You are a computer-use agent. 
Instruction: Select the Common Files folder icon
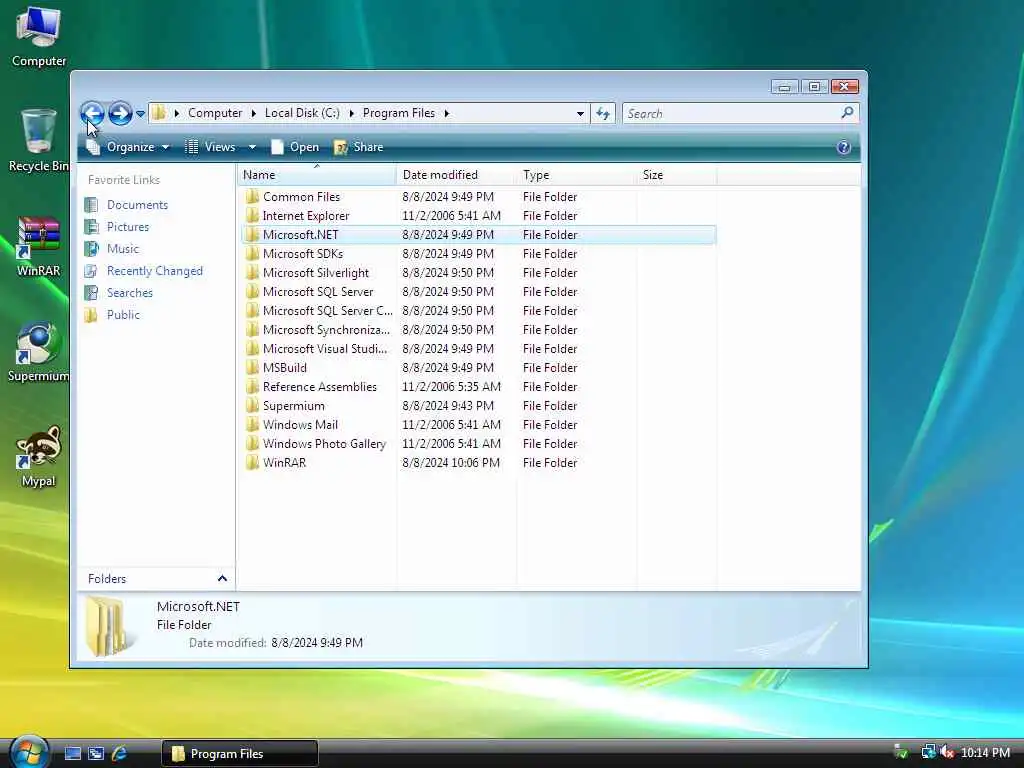pos(253,197)
